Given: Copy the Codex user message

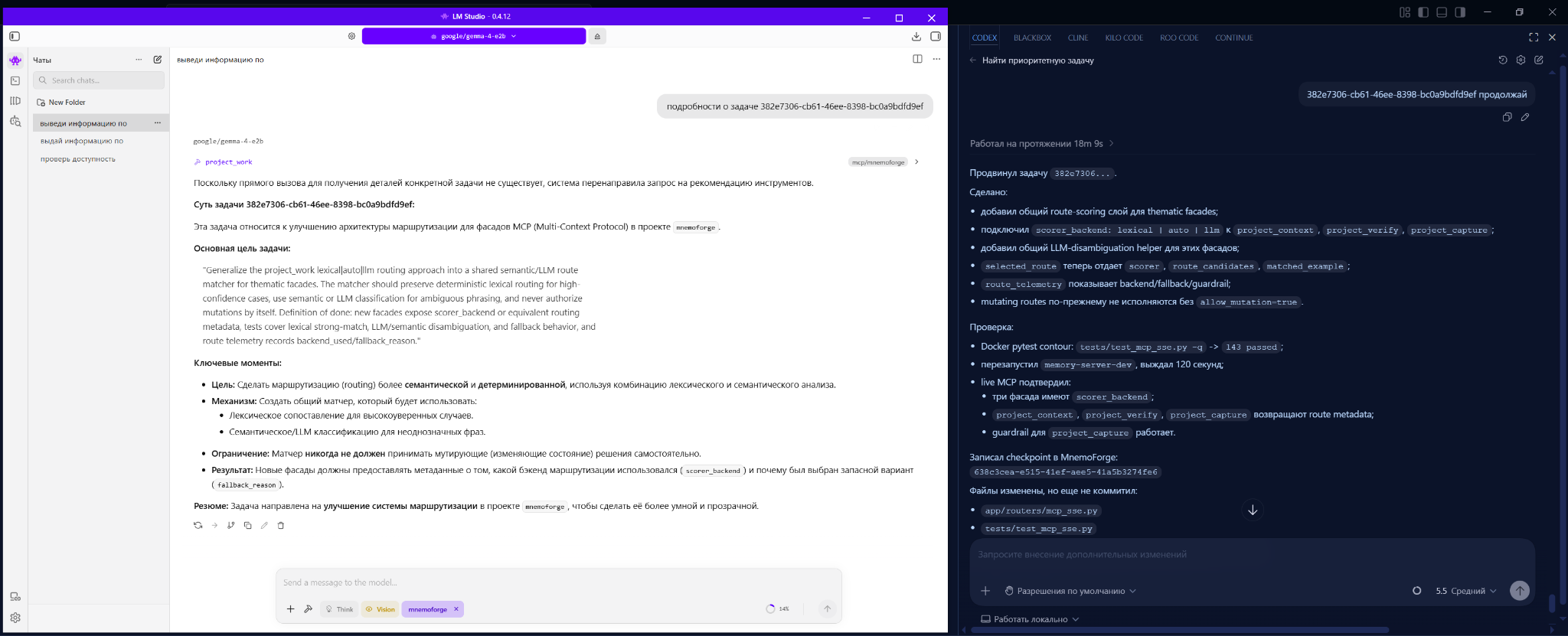Looking at the screenshot, I should tap(1507, 117).
